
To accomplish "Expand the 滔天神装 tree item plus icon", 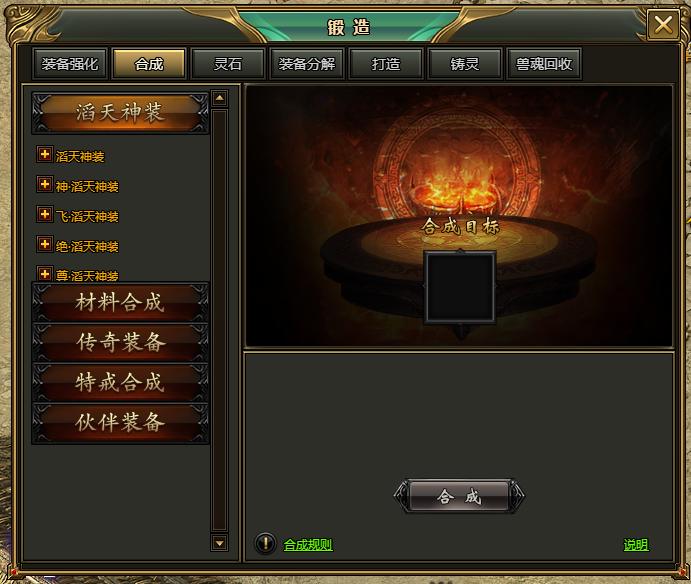I will tap(45, 155).
